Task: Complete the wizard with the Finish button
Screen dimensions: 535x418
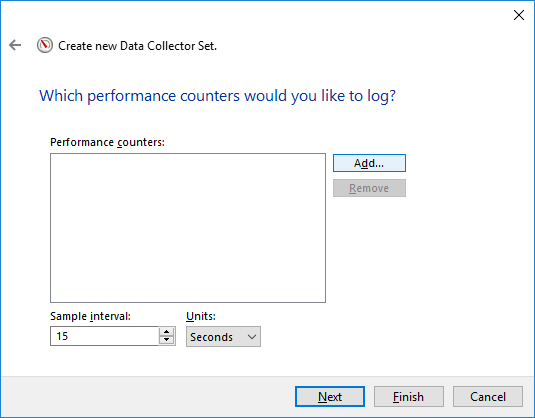Action: (409, 397)
